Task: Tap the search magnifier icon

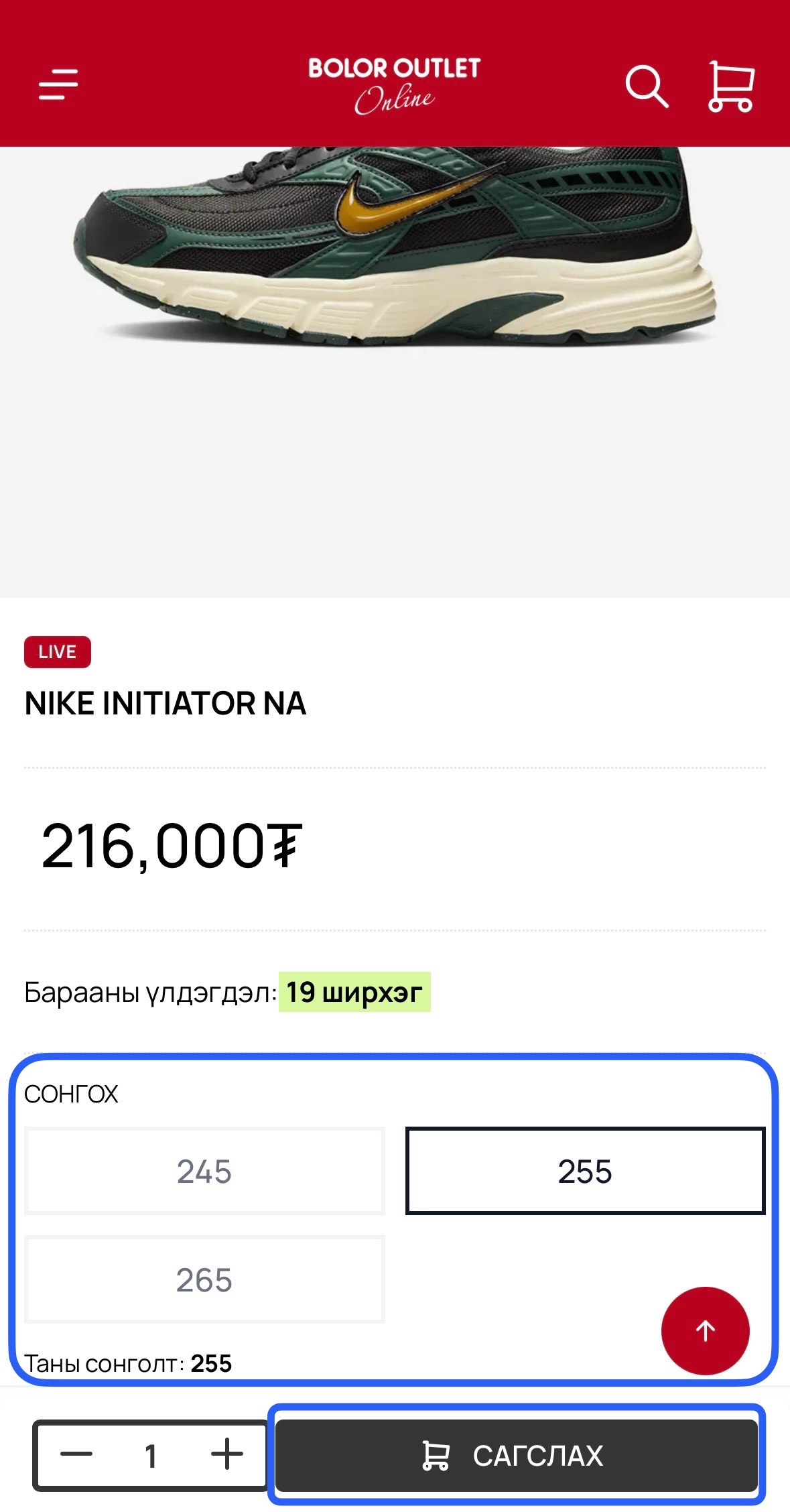Action: click(x=646, y=86)
